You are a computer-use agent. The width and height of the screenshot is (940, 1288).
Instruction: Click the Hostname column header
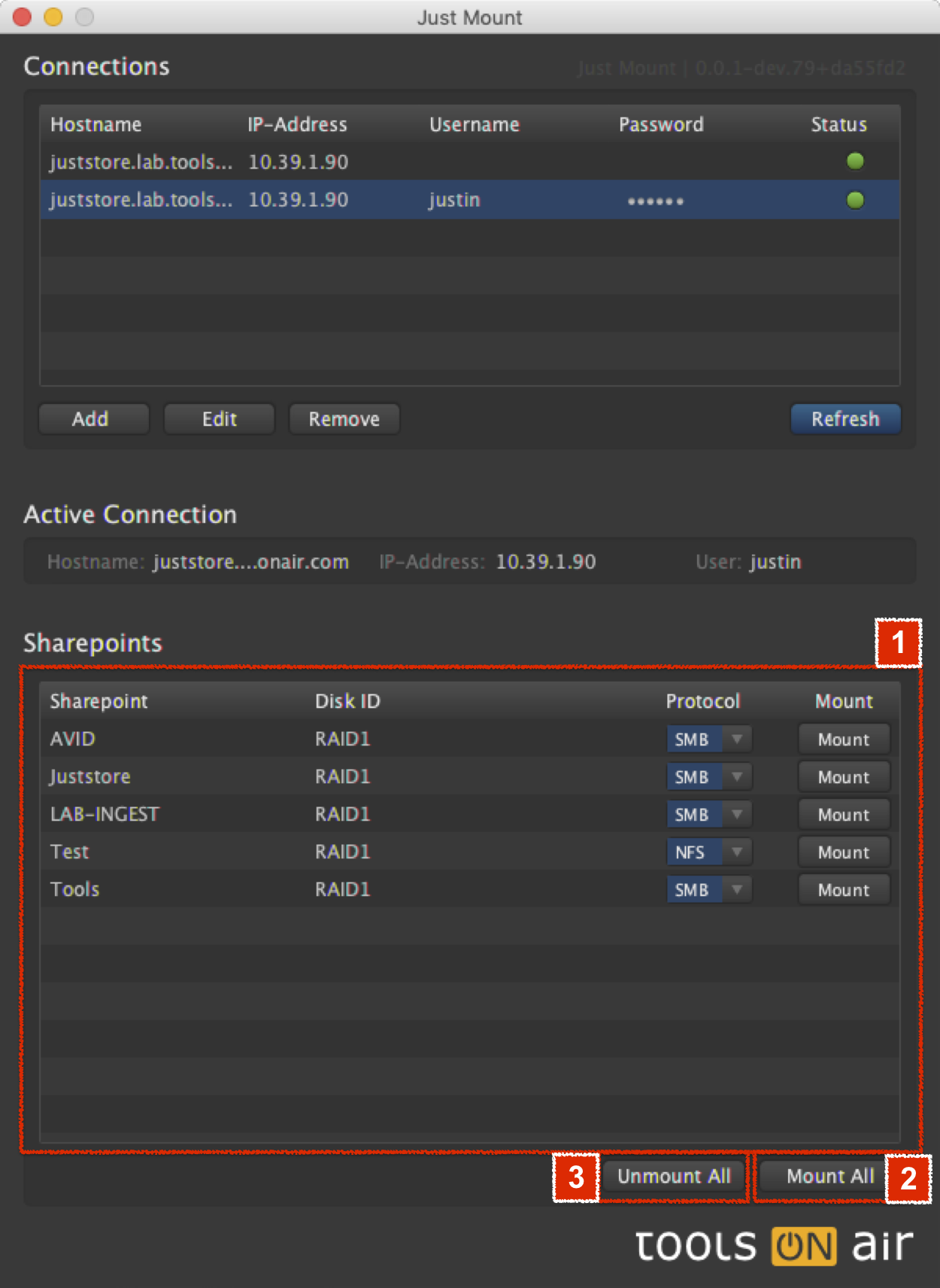coord(96,125)
